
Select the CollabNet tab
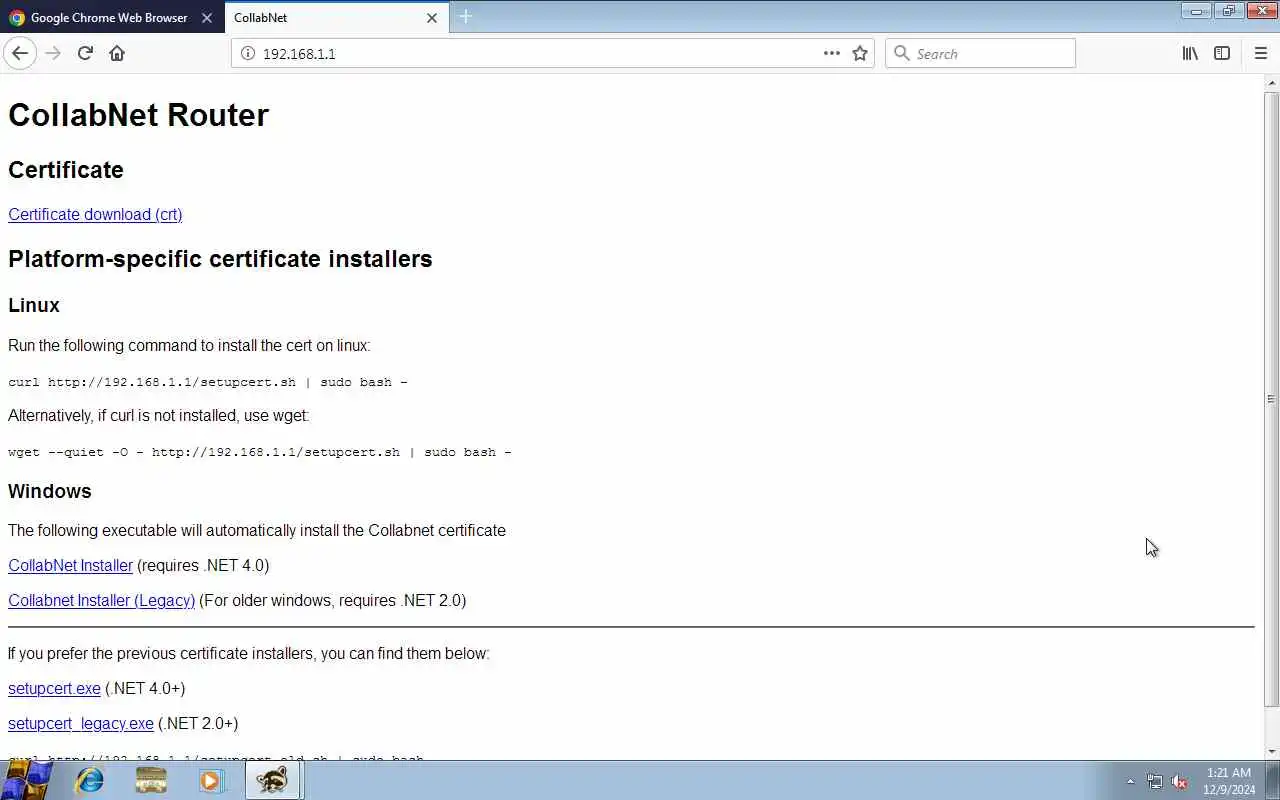[x=336, y=18]
